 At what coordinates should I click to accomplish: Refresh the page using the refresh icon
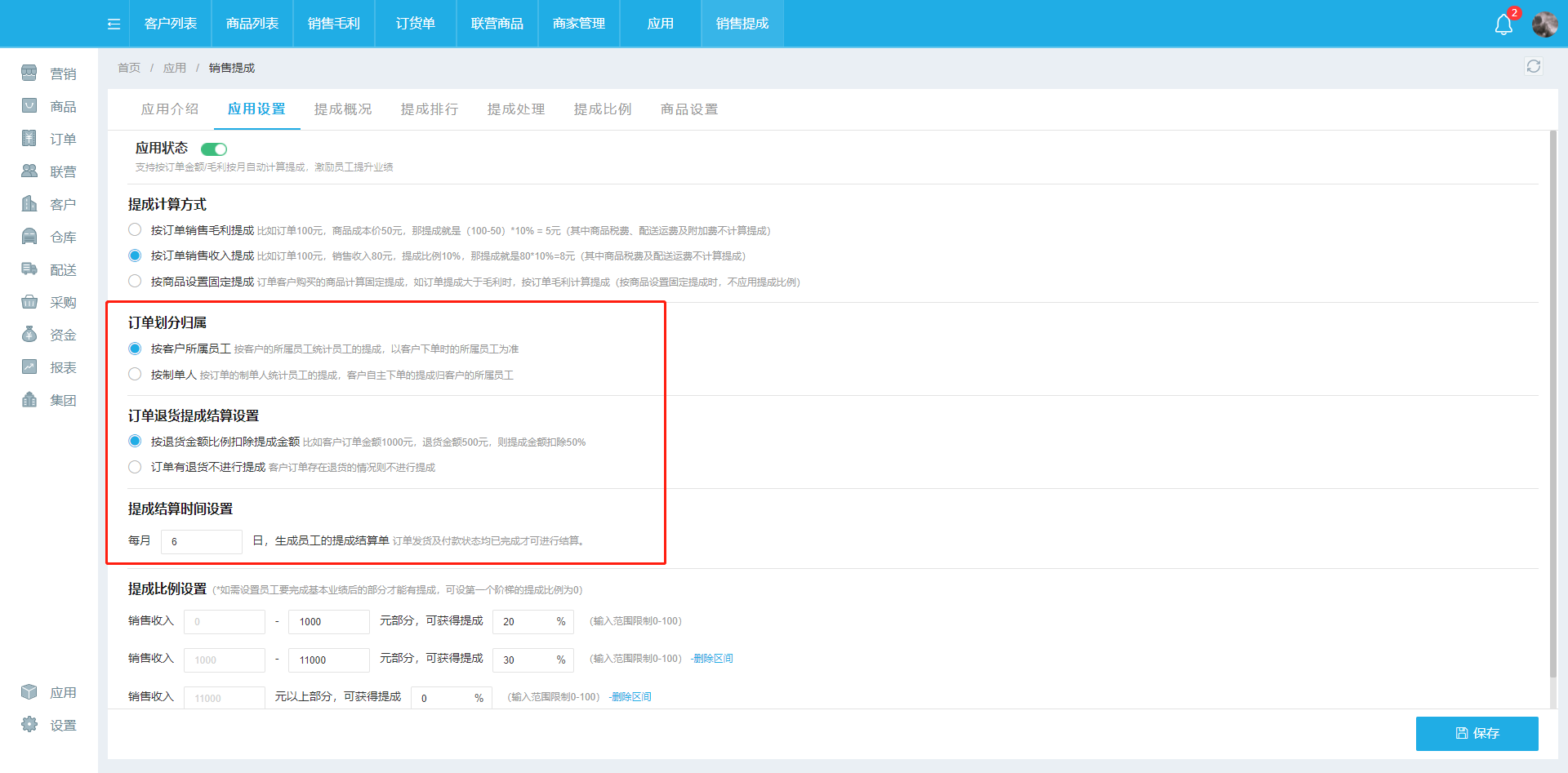coord(1534,67)
